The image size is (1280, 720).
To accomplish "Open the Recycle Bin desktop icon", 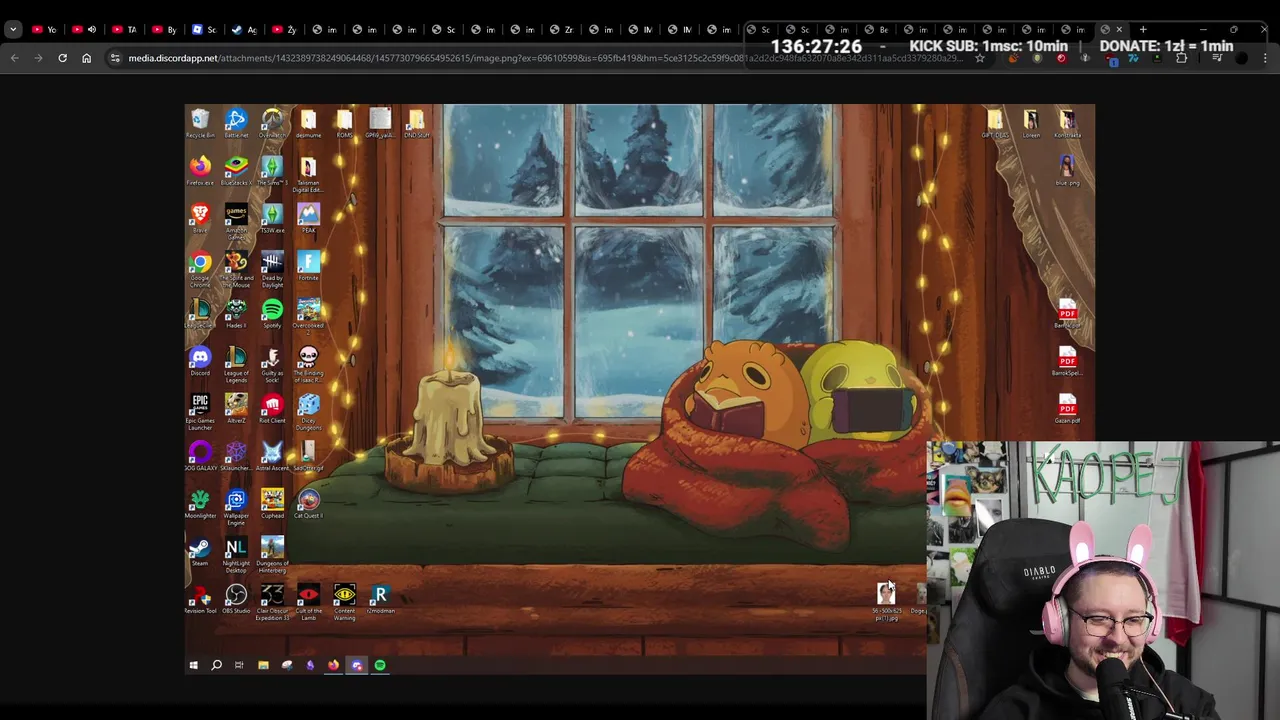I will tap(200, 123).
